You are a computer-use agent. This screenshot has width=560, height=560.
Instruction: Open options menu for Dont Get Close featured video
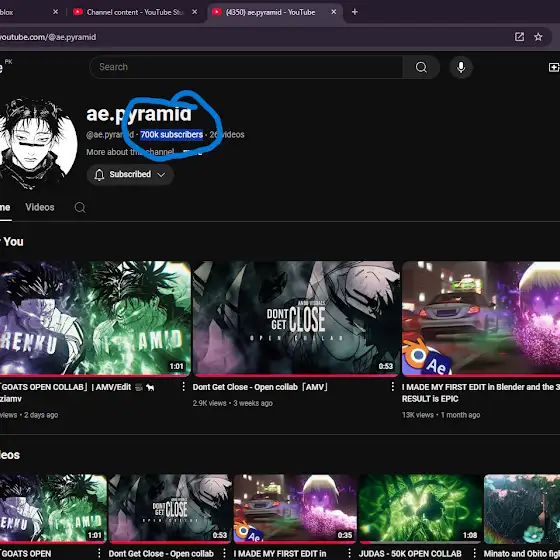point(392,387)
